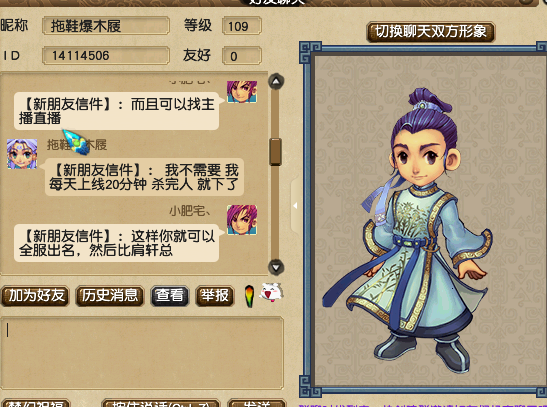Screen dimensions: 547x407
Task: Click the chat scrollbar handle
Action: [x=276, y=151]
